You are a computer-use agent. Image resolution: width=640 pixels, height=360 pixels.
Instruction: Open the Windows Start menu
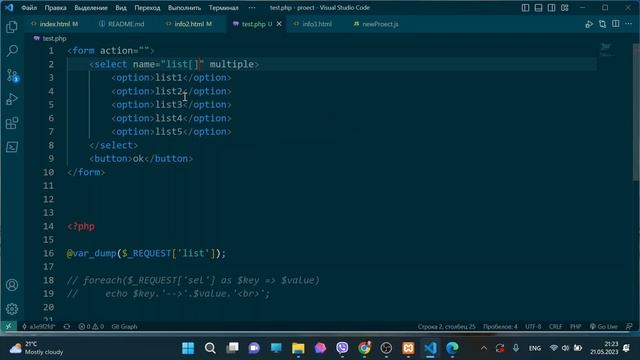coord(188,348)
